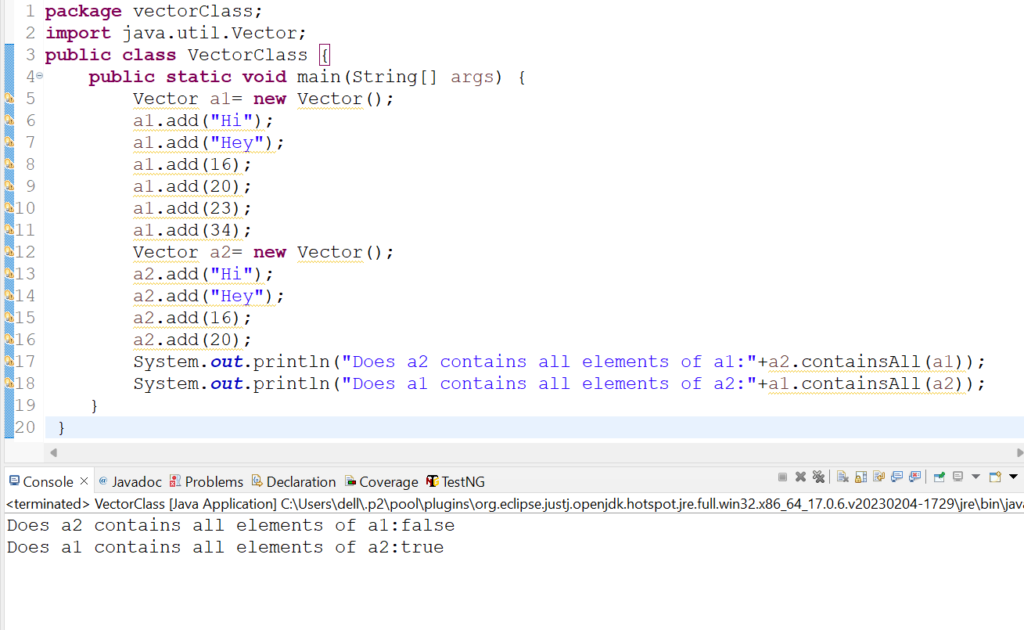Click Remove All Terminated Launches icon
This screenshot has width=1024, height=630.
pyautogui.click(x=818, y=477)
